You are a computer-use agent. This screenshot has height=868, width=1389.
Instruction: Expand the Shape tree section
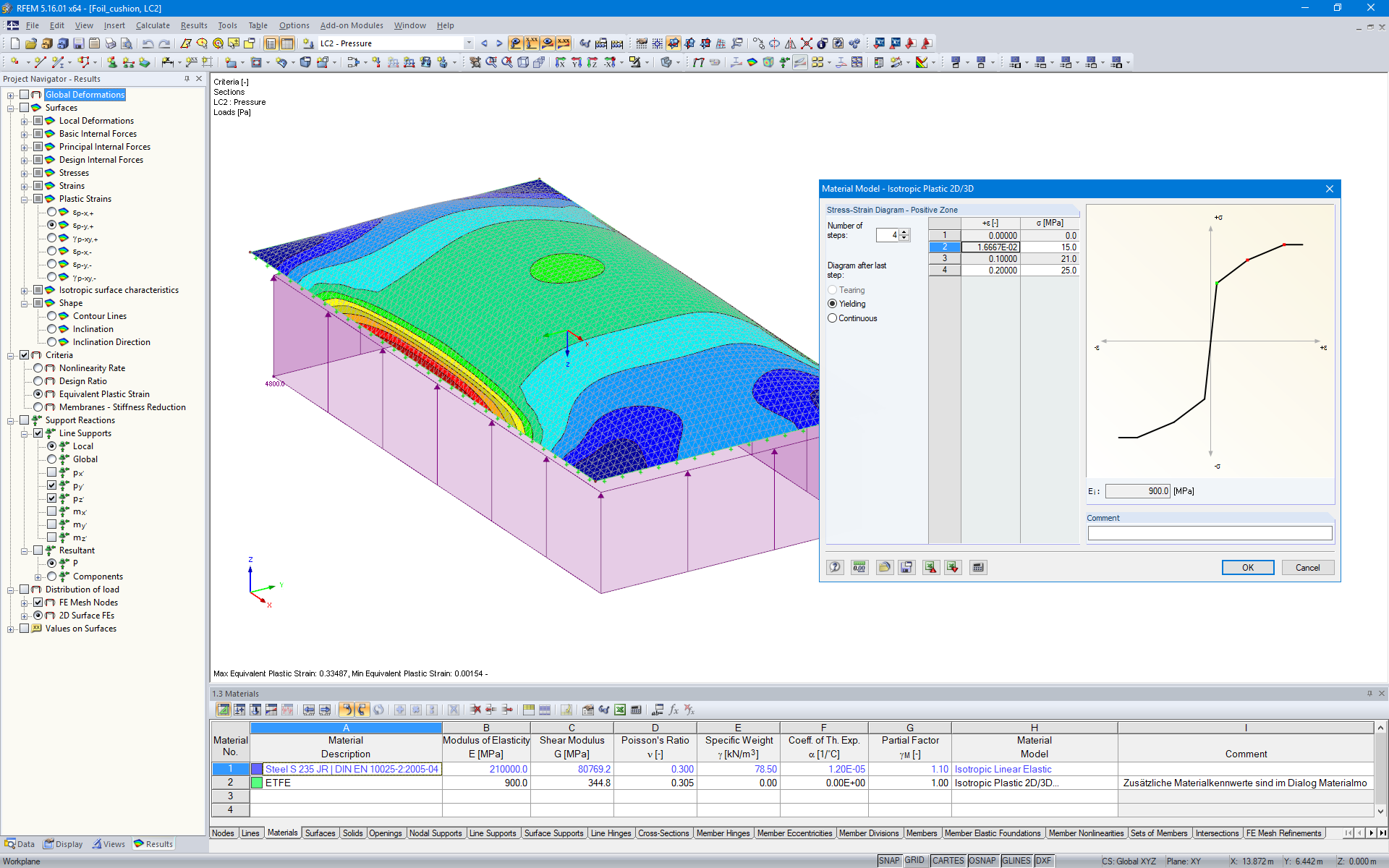[22, 302]
